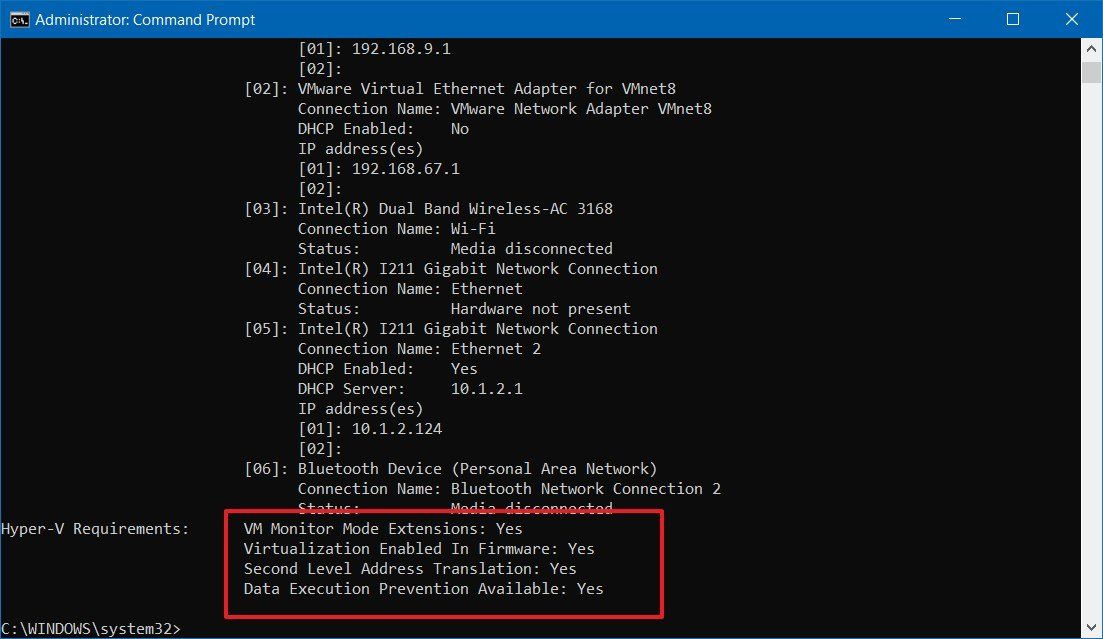1103x639 pixels.
Task: Open the Command Prompt system menu icon
Action: (x=17, y=19)
